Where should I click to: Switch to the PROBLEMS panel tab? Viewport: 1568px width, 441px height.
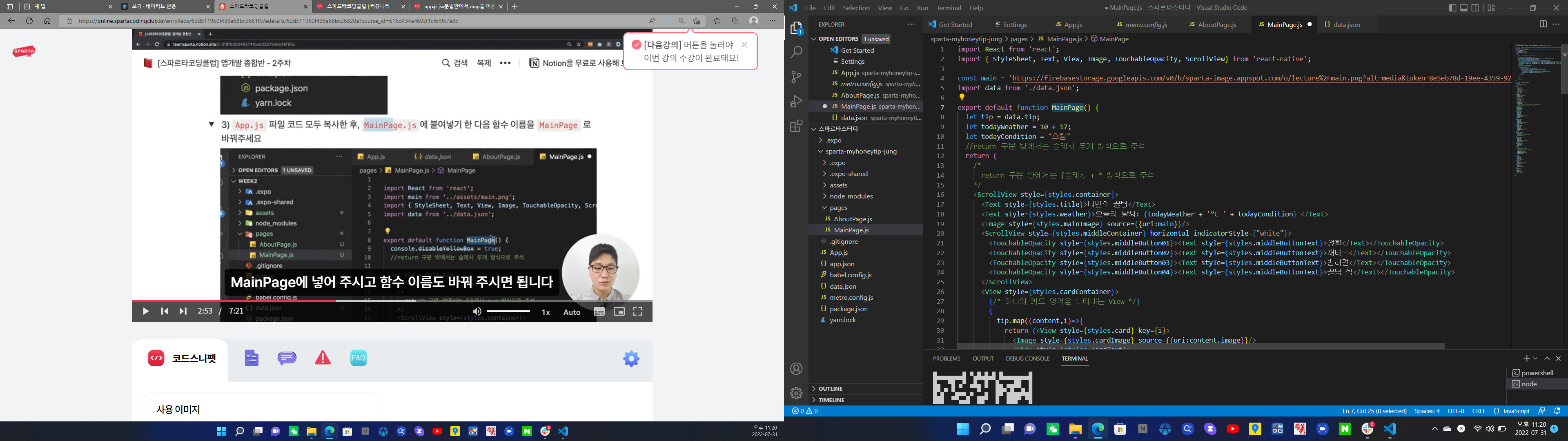point(947,359)
